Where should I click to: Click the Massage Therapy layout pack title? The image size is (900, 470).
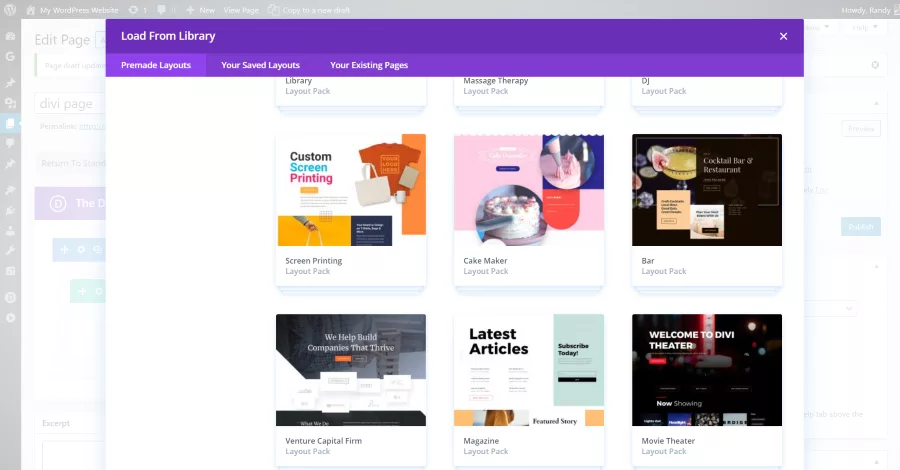pyautogui.click(x=495, y=81)
